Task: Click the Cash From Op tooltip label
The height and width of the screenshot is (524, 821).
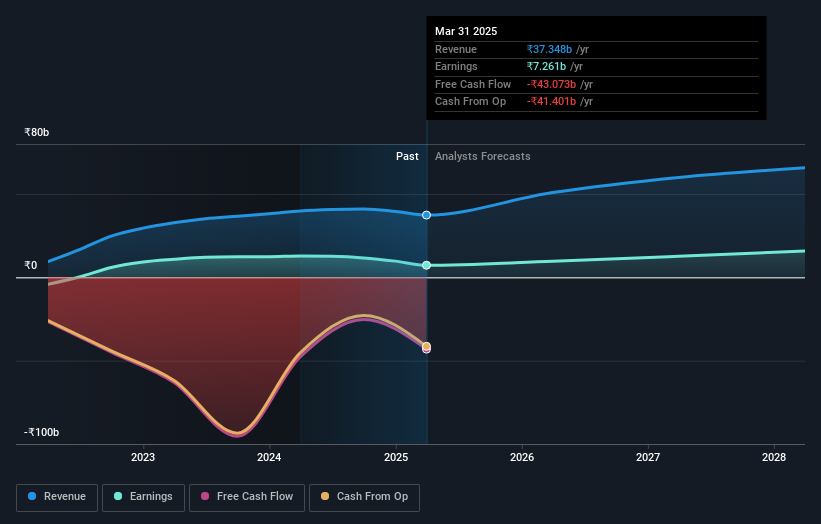Action: click(470, 102)
